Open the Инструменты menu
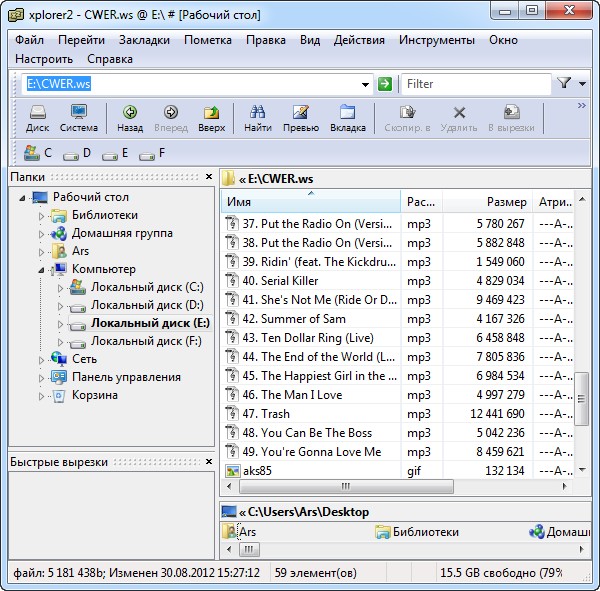600x591 pixels. coord(437,40)
